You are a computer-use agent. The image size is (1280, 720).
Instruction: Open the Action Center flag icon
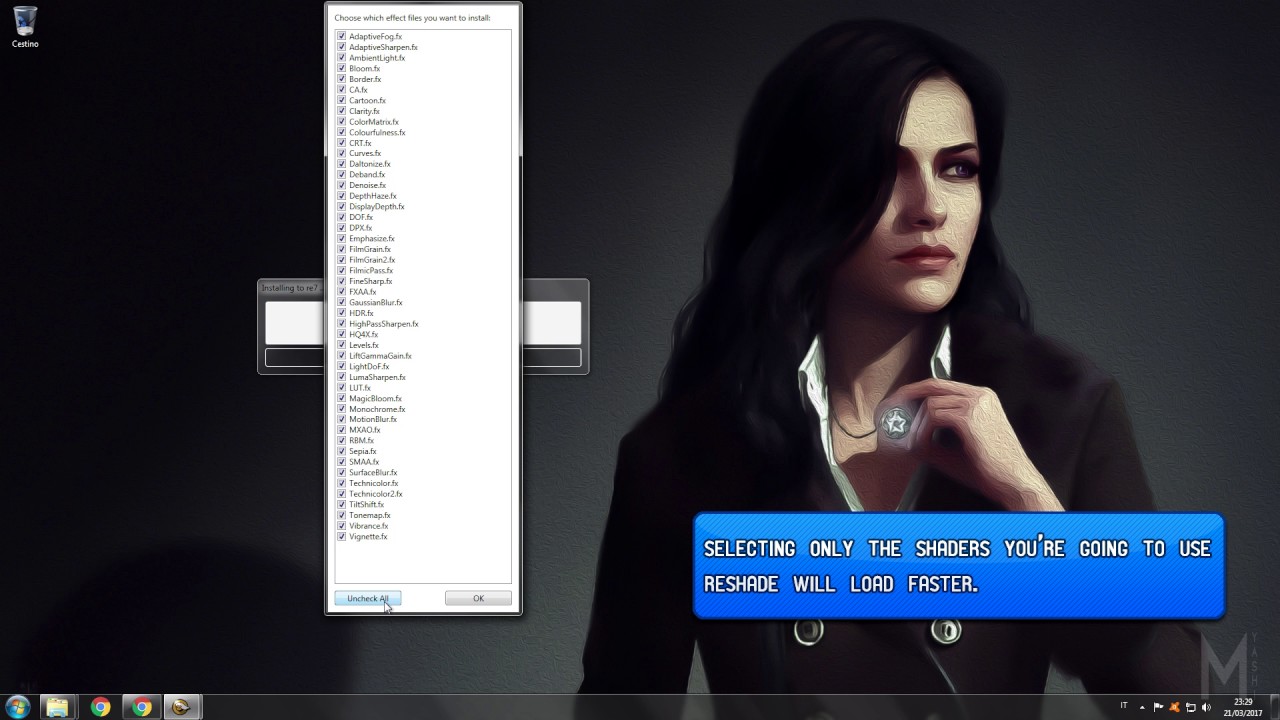coord(1159,707)
